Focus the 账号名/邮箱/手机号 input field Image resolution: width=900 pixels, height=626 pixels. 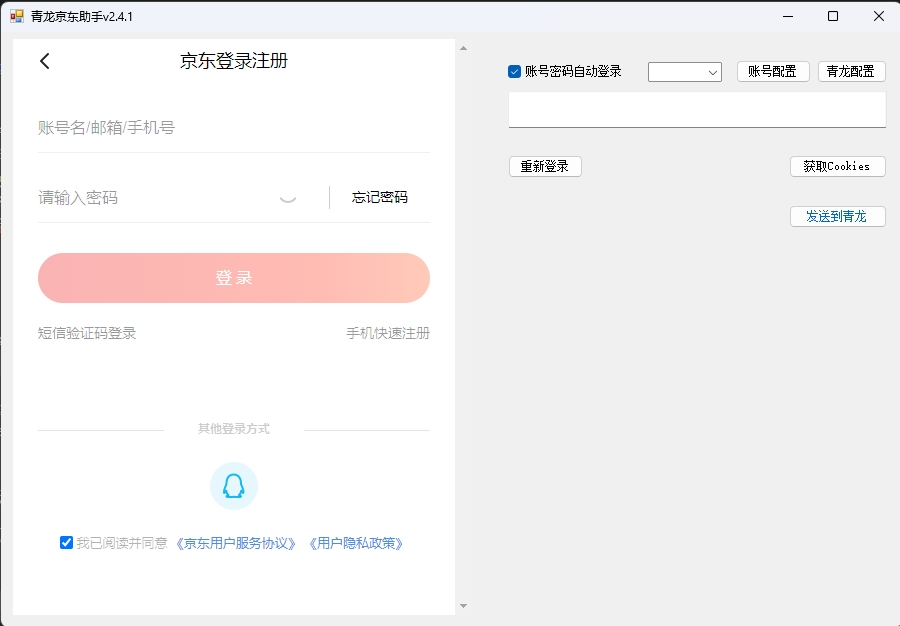[234, 127]
